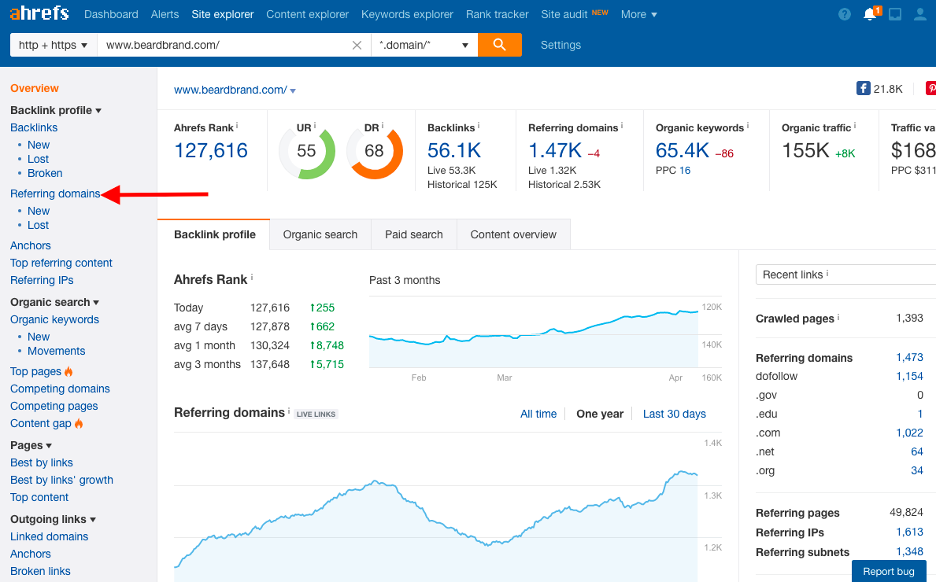
Task: Click the 1.47K Referring domains value
Action: tap(555, 150)
